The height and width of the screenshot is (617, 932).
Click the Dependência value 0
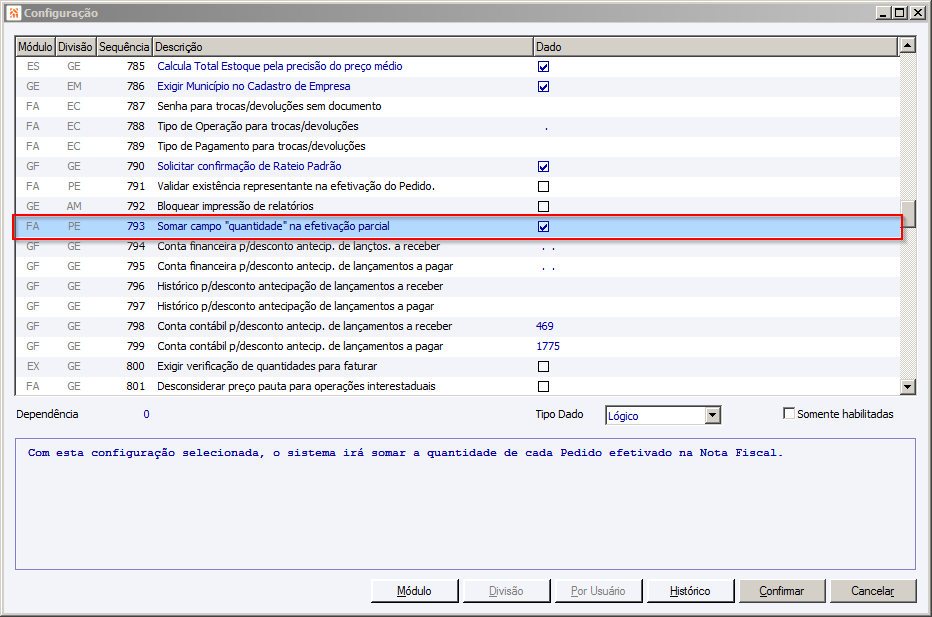coord(146,414)
